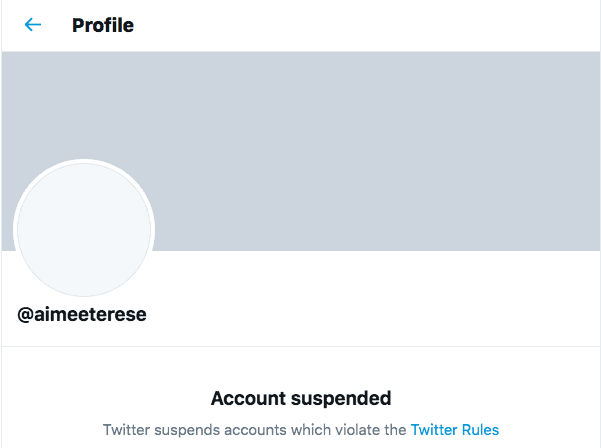Return to previous page via arrow
Viewport: 601px width, 448px height.
[33, 25]
